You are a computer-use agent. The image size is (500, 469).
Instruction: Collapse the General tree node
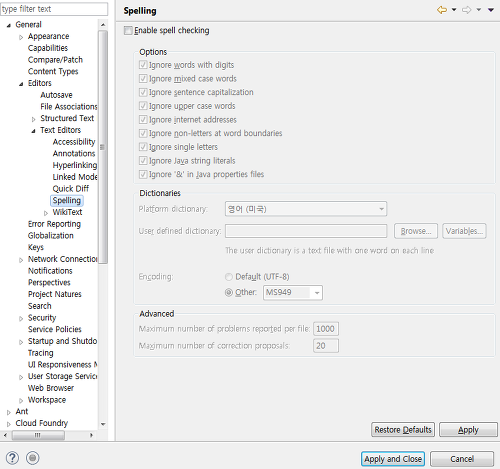[x=9, y=25]
